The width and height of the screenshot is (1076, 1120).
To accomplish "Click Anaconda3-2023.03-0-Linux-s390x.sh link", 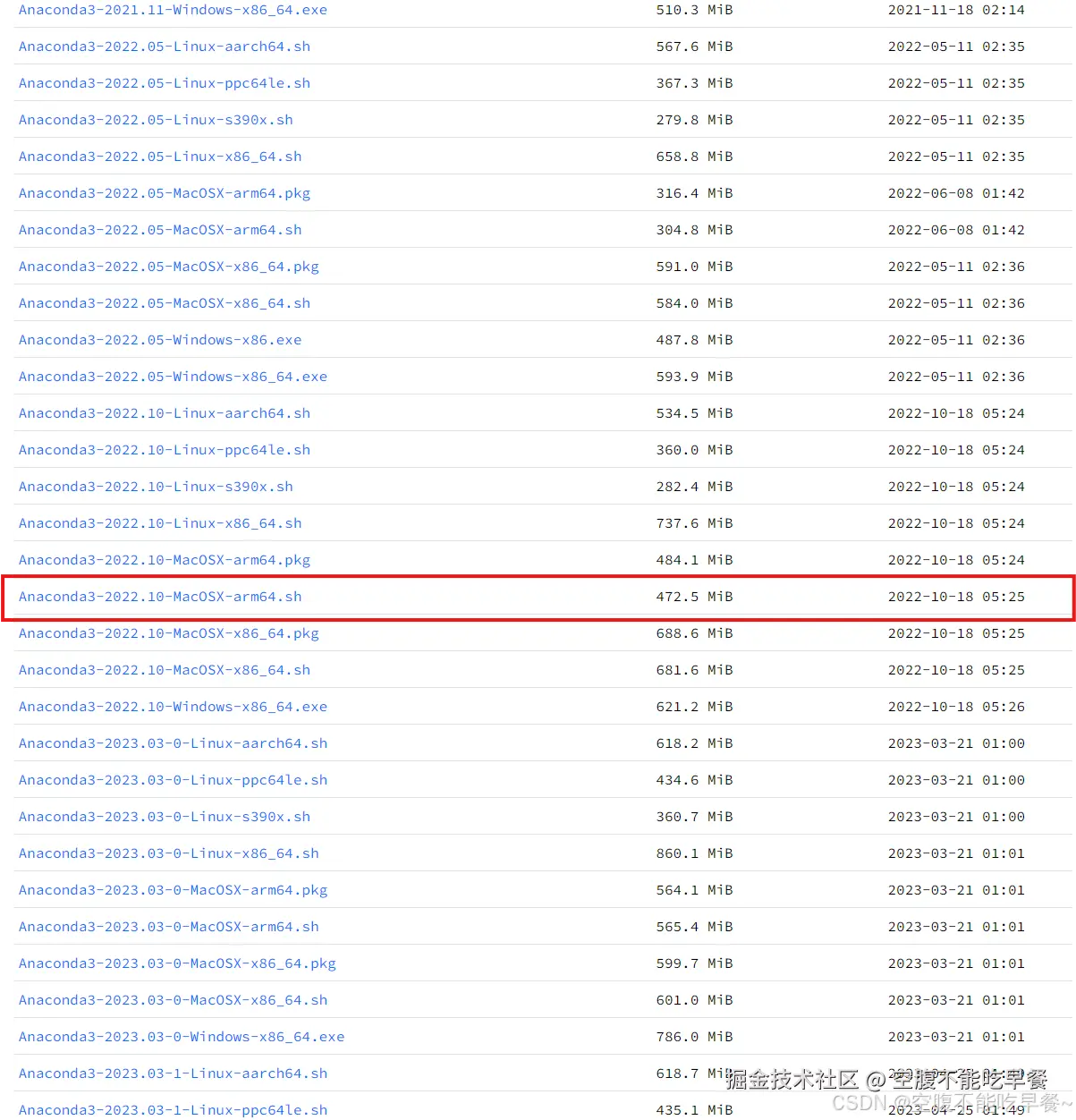I will [165, 817].
